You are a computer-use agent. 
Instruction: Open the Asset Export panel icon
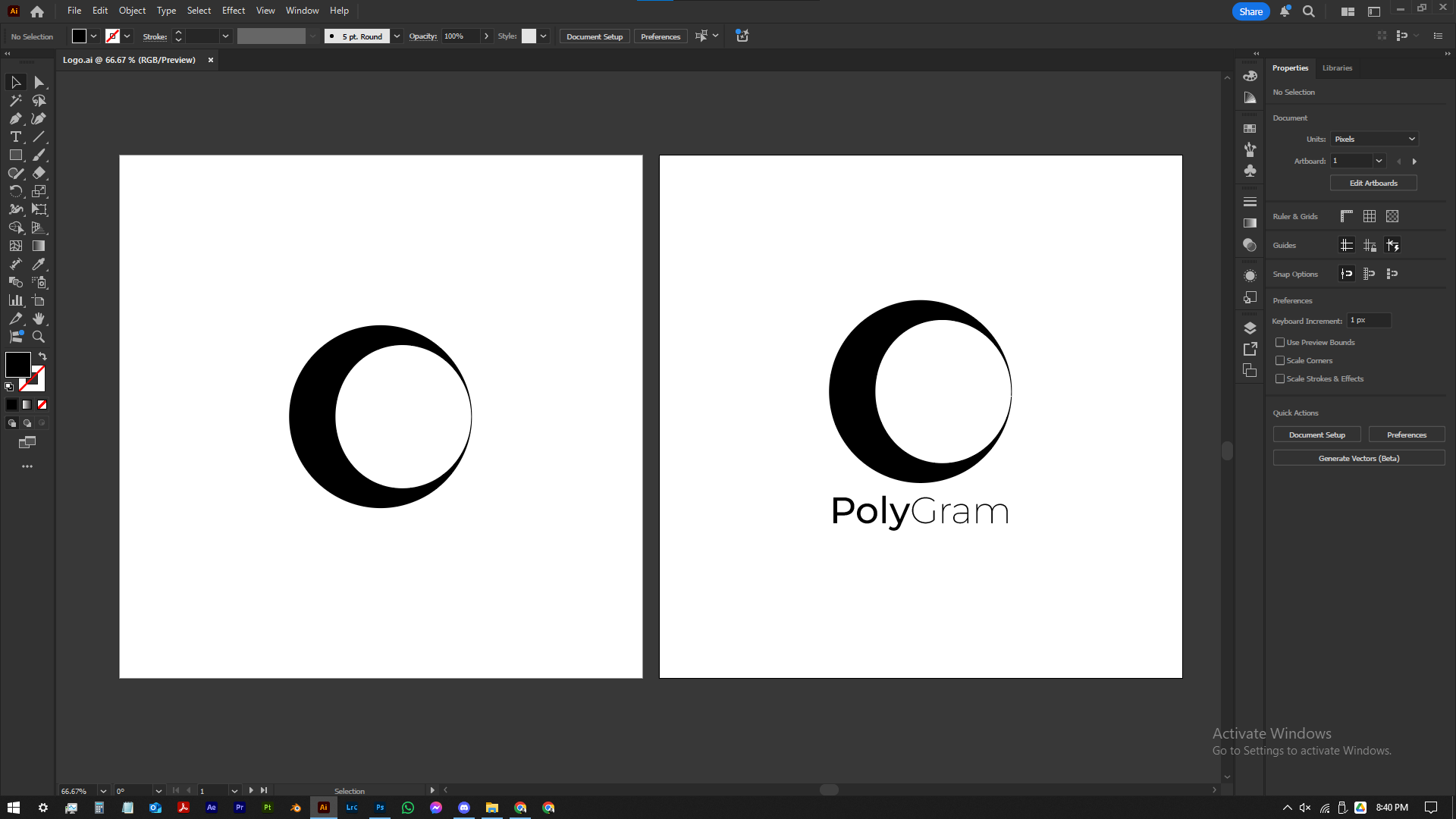pyautogui.click(x=1250, y=349)
